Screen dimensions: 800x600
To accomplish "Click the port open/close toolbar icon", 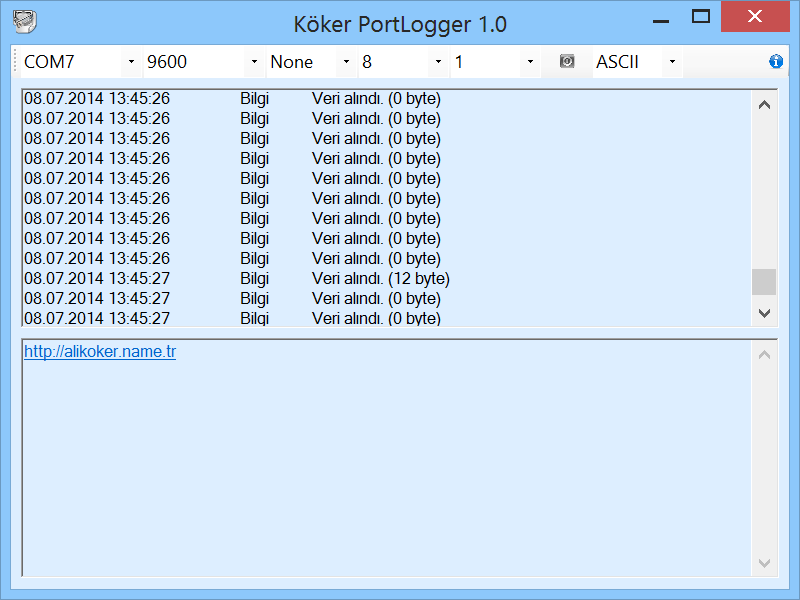I will coord(566,61).
